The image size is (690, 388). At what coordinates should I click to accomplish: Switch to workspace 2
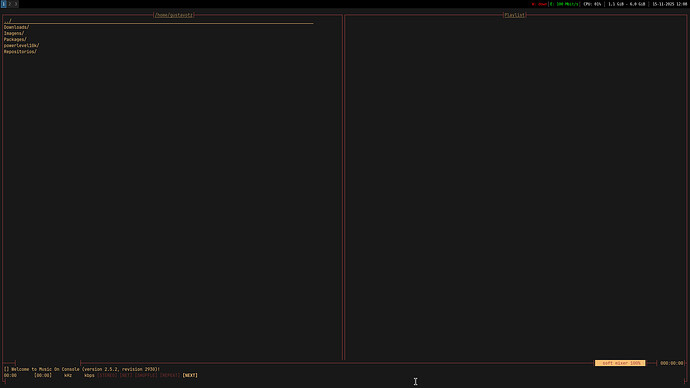tap(10, 4)
